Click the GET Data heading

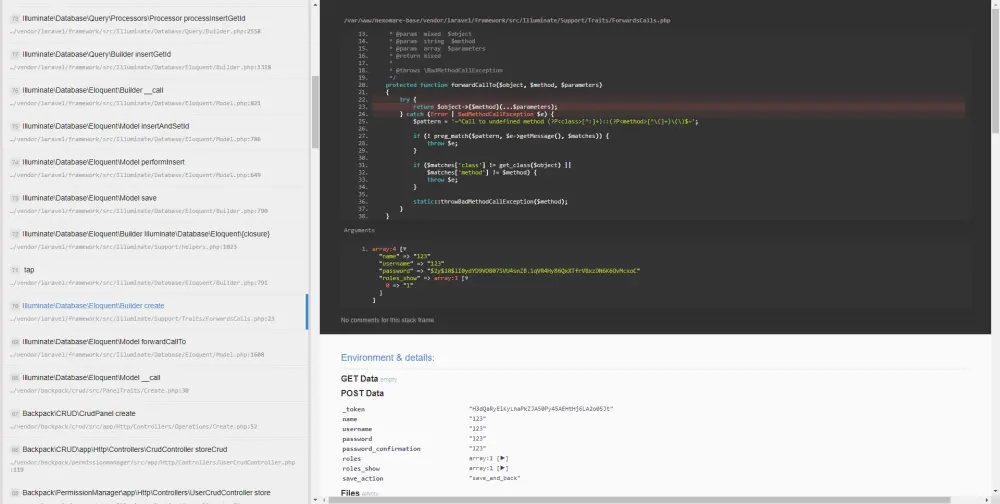click(359, 379)
